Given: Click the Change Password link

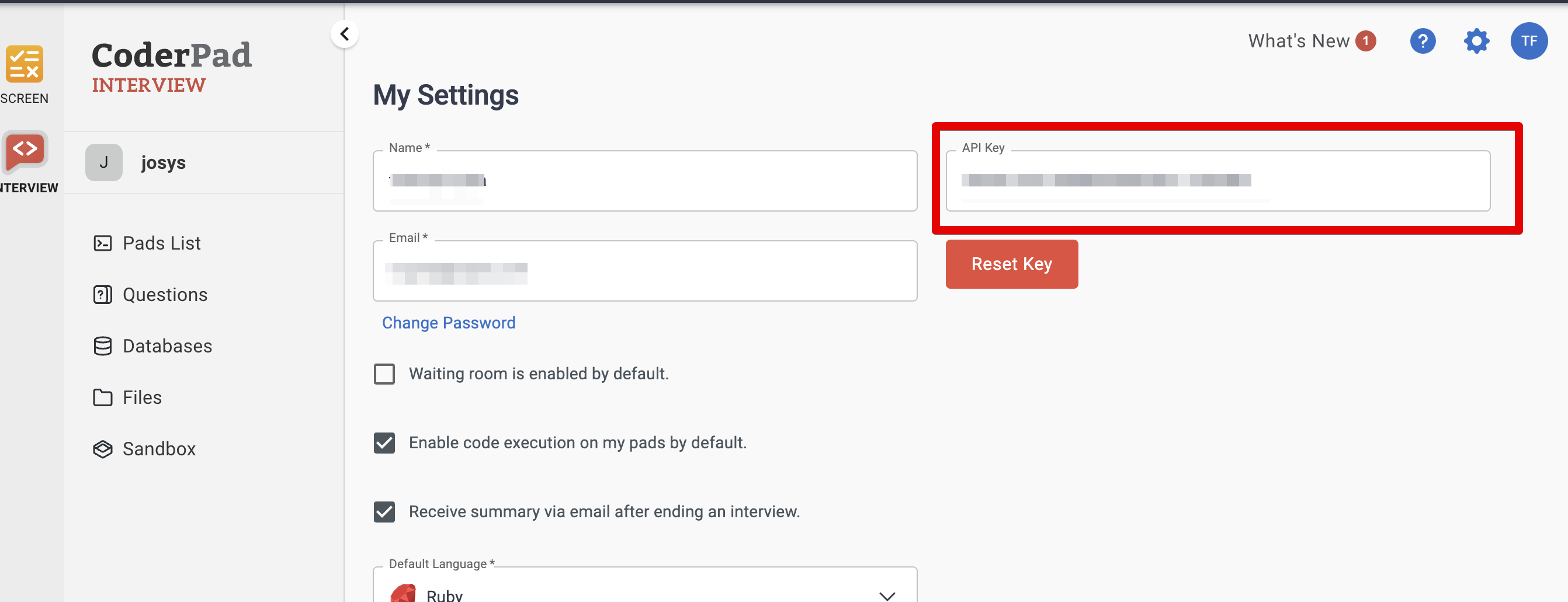Looking at the screenshot, I should click(x=448, y=323).
